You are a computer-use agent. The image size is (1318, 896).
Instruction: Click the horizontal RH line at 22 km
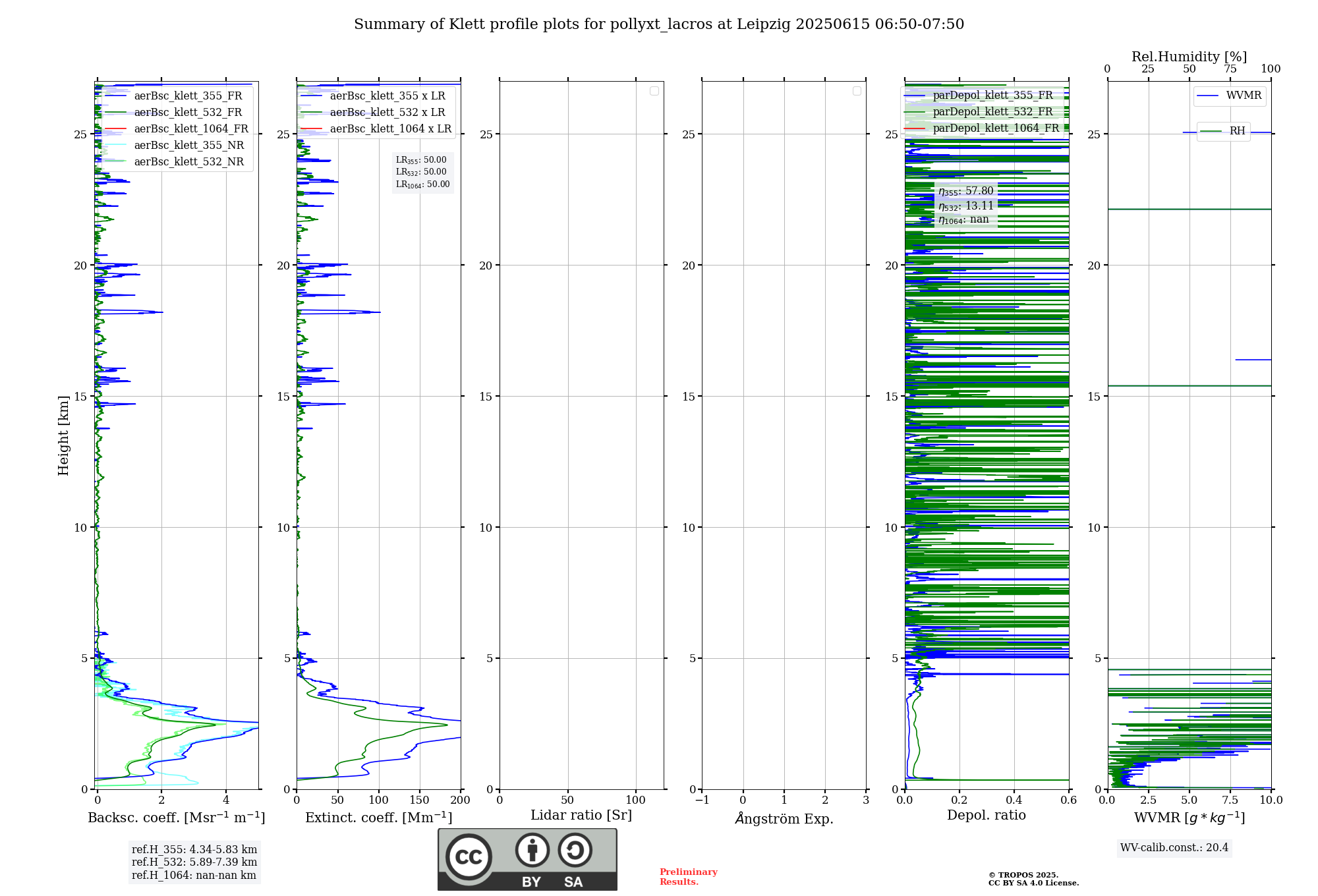tap(1189, 210)
